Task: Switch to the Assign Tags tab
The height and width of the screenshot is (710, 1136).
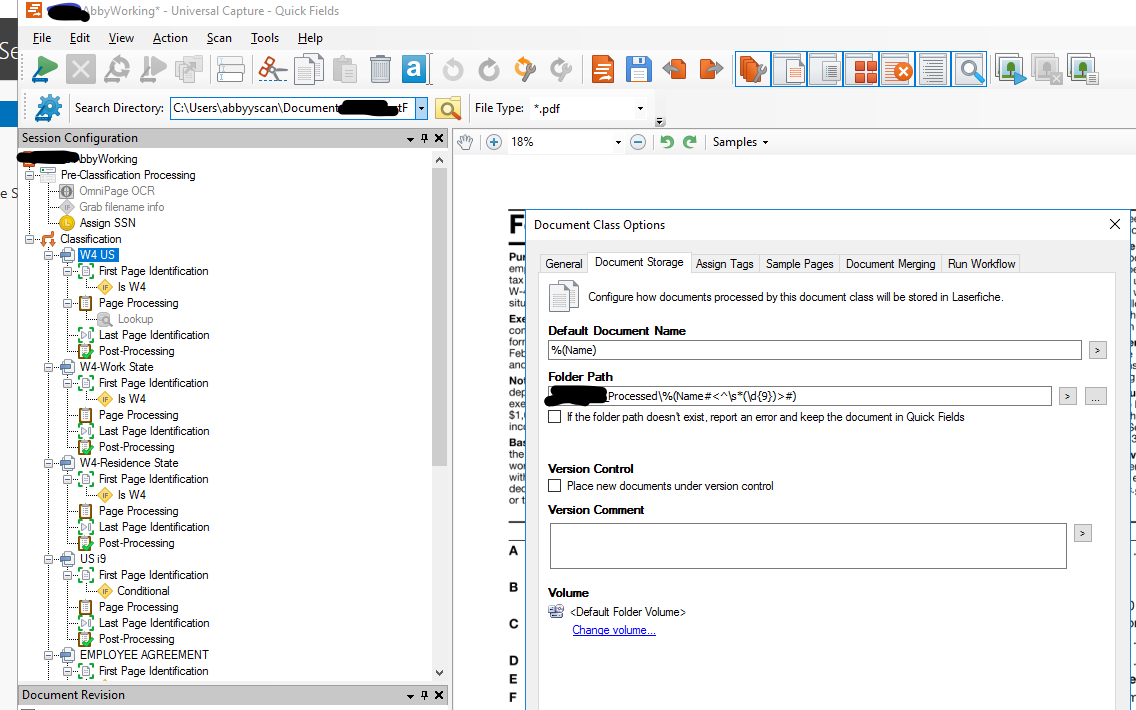Action: (x=724, y=264)
